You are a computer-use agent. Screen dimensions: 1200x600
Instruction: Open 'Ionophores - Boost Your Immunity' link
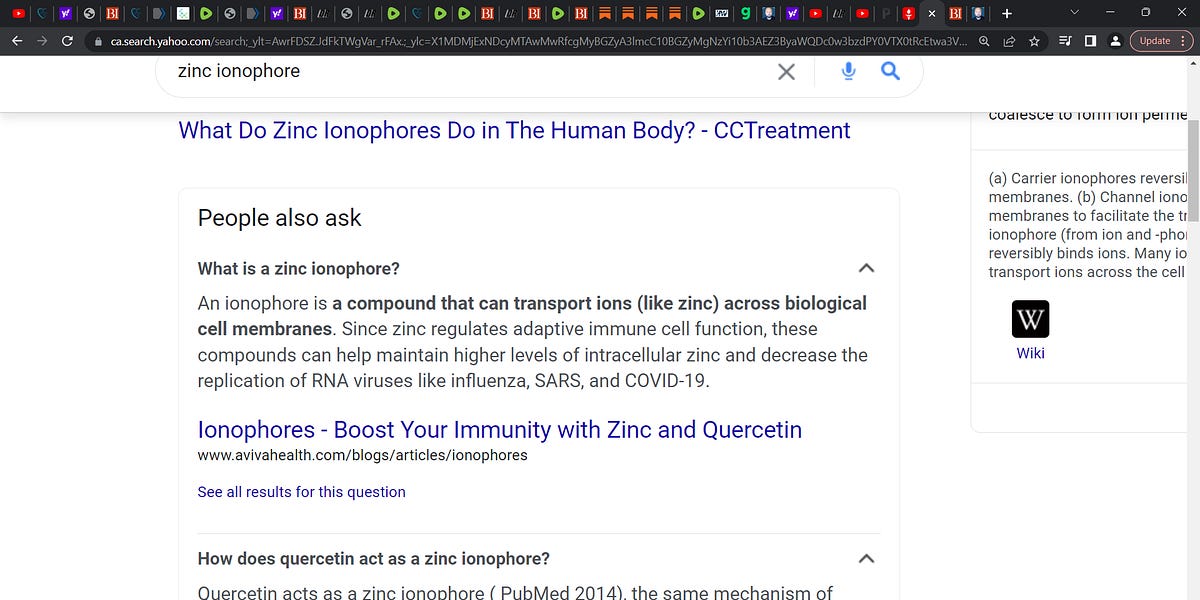point(500,430)
